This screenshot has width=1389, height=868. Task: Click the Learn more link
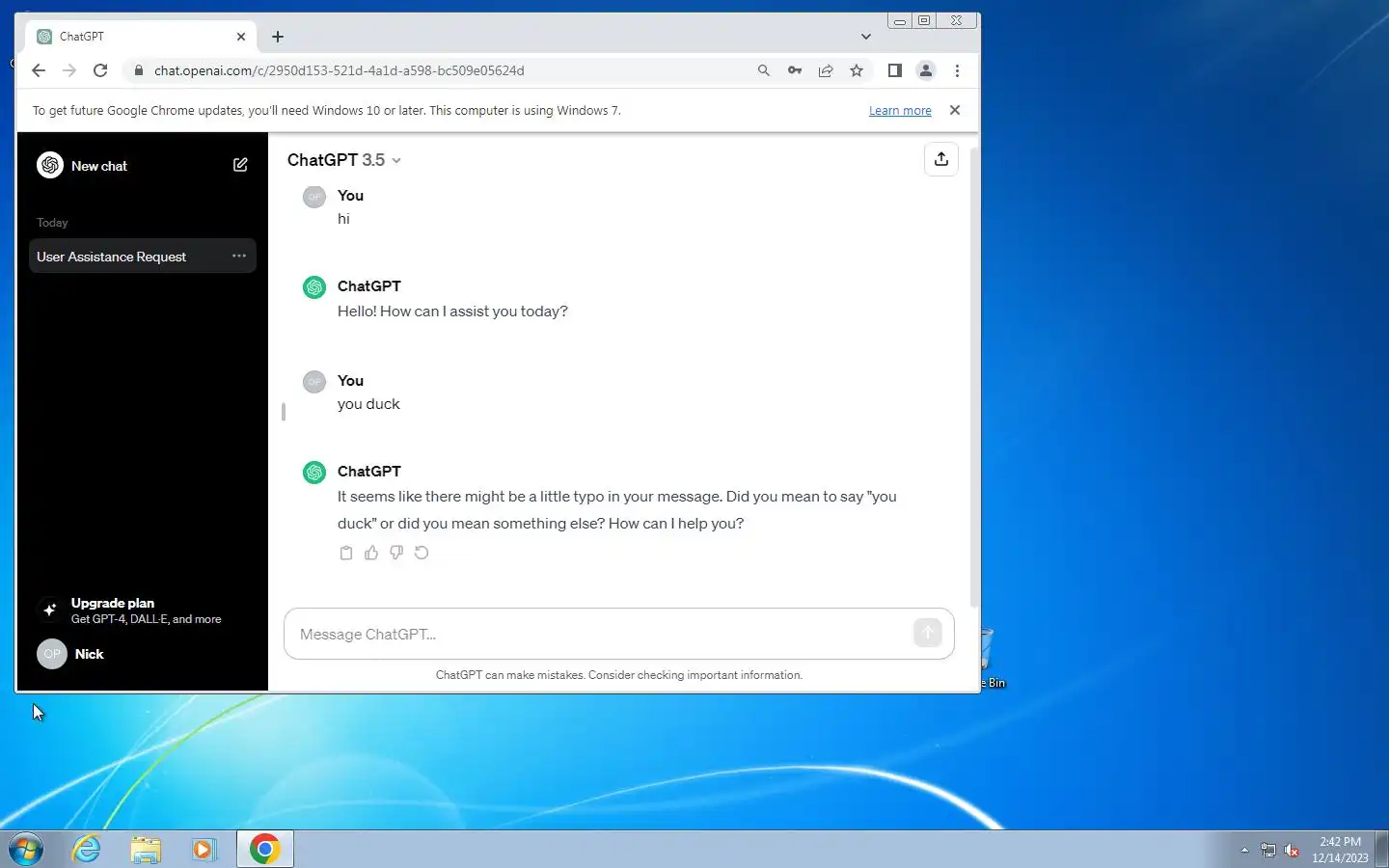(900, 111)
